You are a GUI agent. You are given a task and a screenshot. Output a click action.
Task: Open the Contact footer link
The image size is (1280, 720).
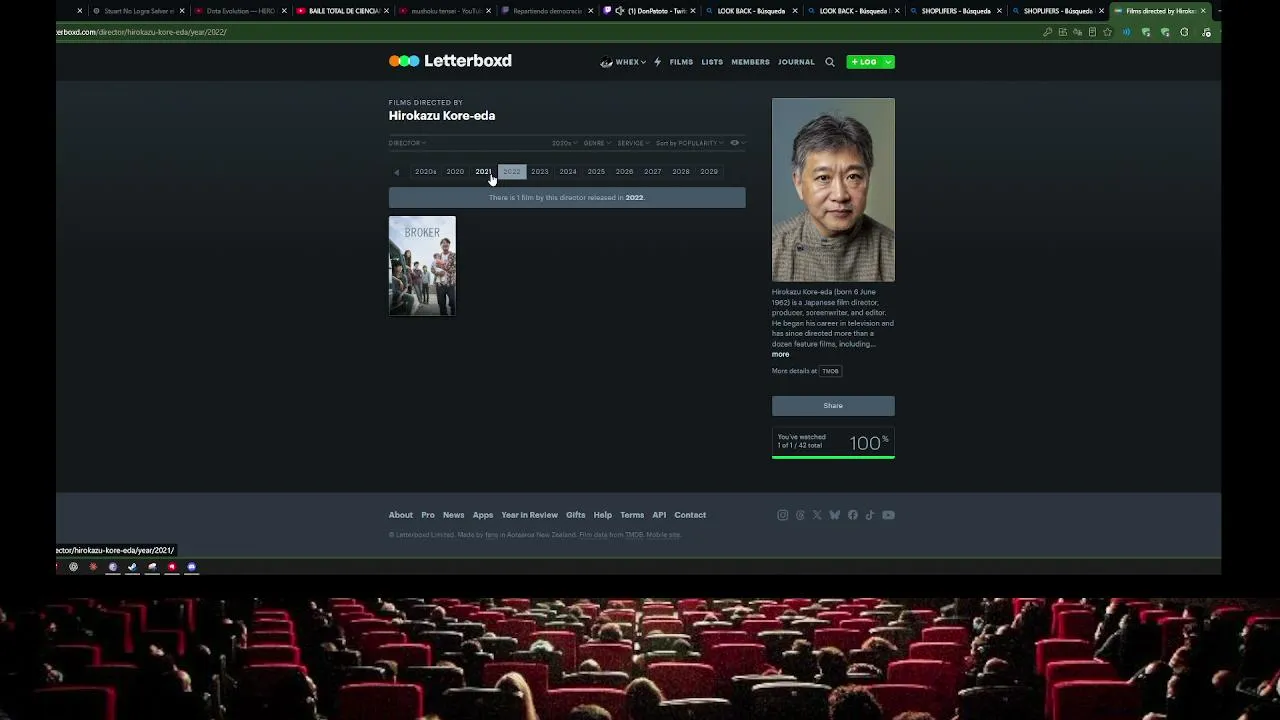[x=690, y=515]
